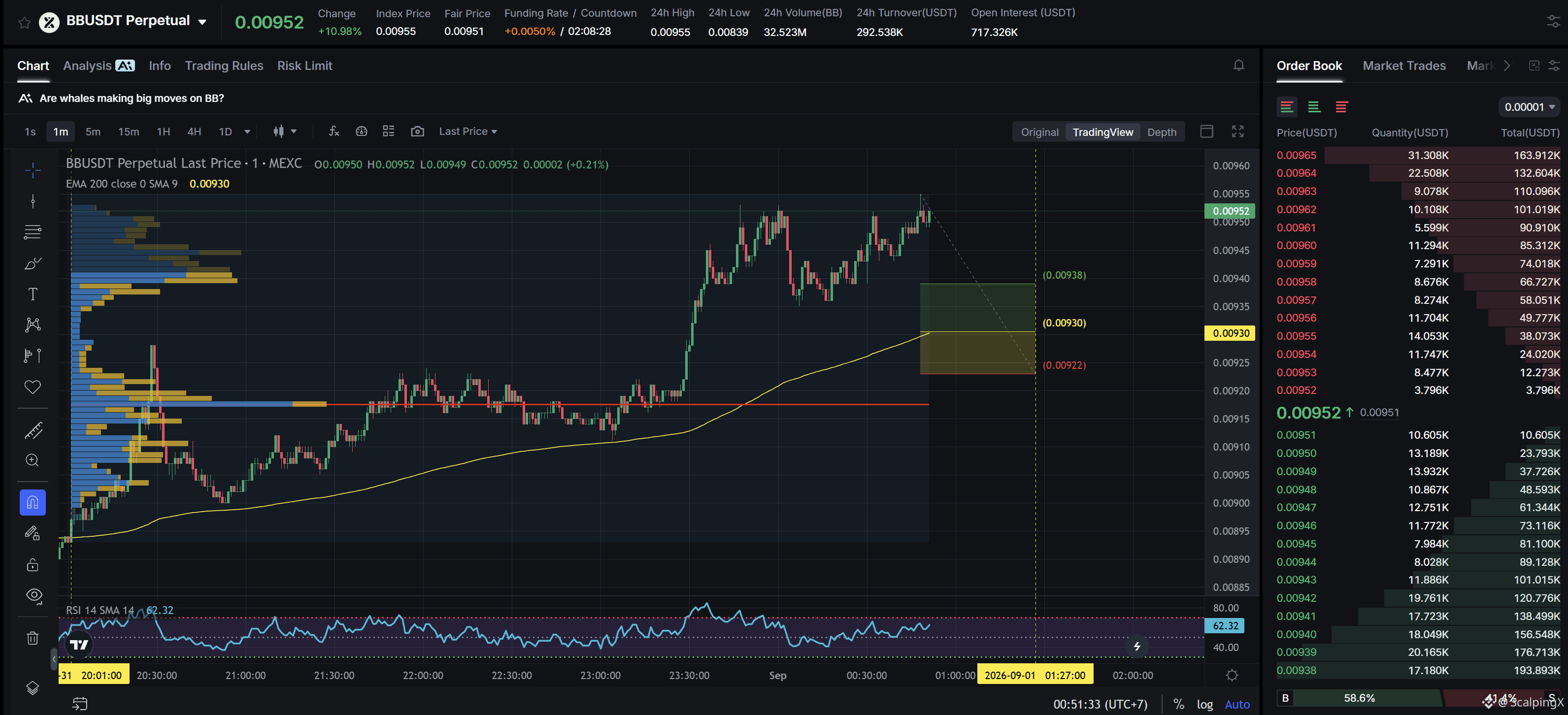Open order book 0.00001 precision dropdown
The image size is (1568, 715).
click(x=1529, y=107)
